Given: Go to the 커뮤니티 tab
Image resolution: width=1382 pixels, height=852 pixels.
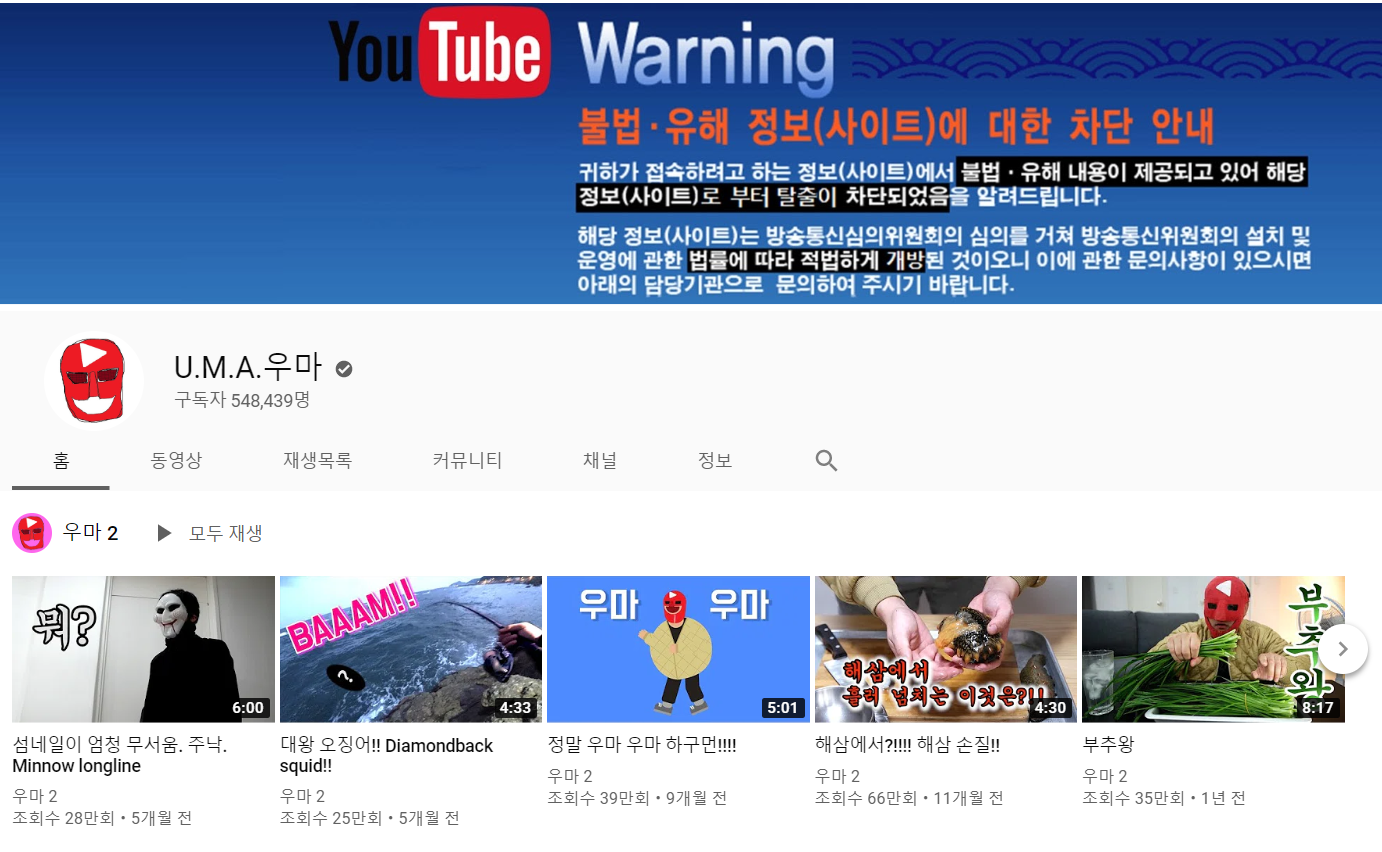Looking at the screenshot, I should pyautogui.click(x=467, y=460).
